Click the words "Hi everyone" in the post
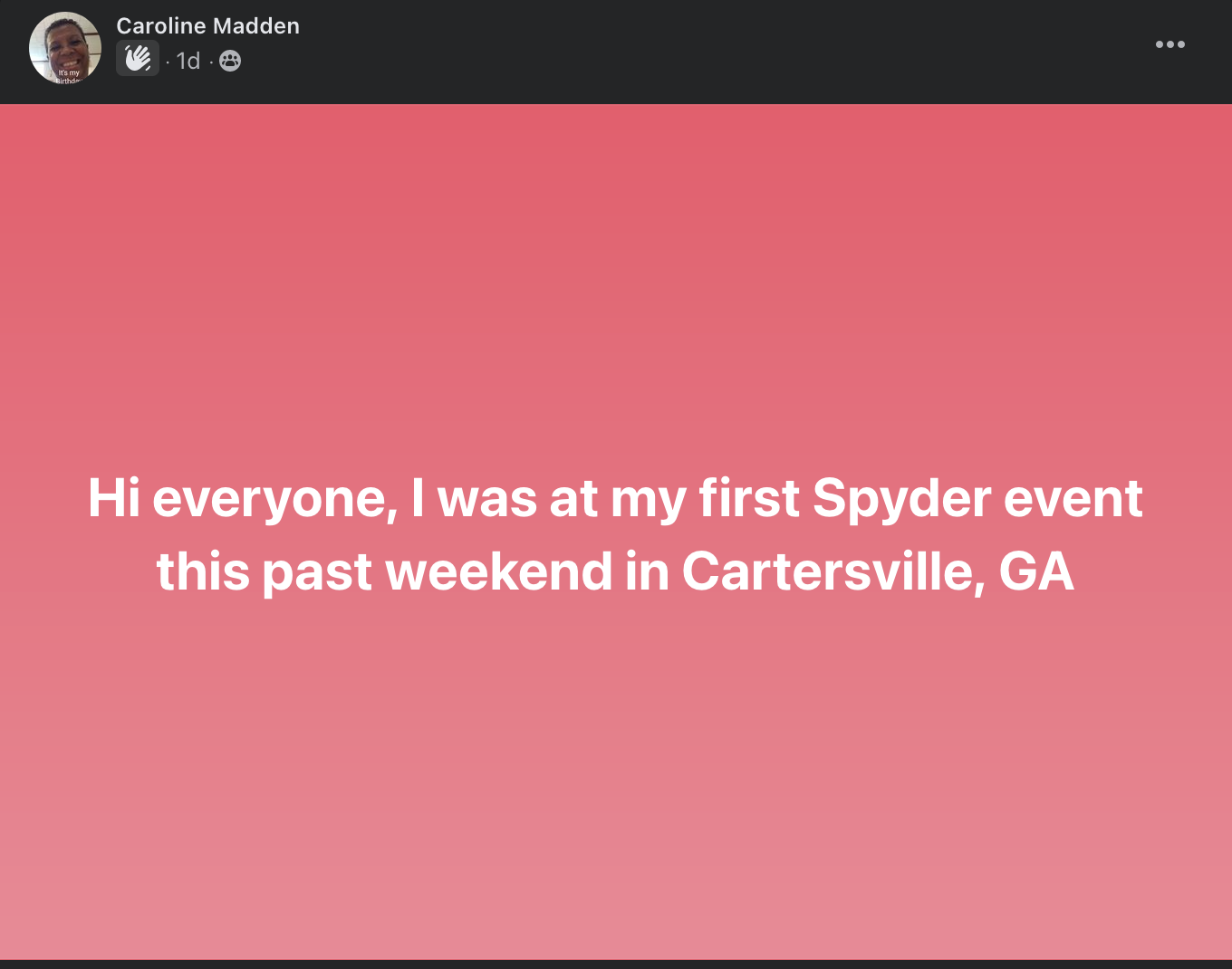The height and width of the screenshot is (969, 1232). 243,498
